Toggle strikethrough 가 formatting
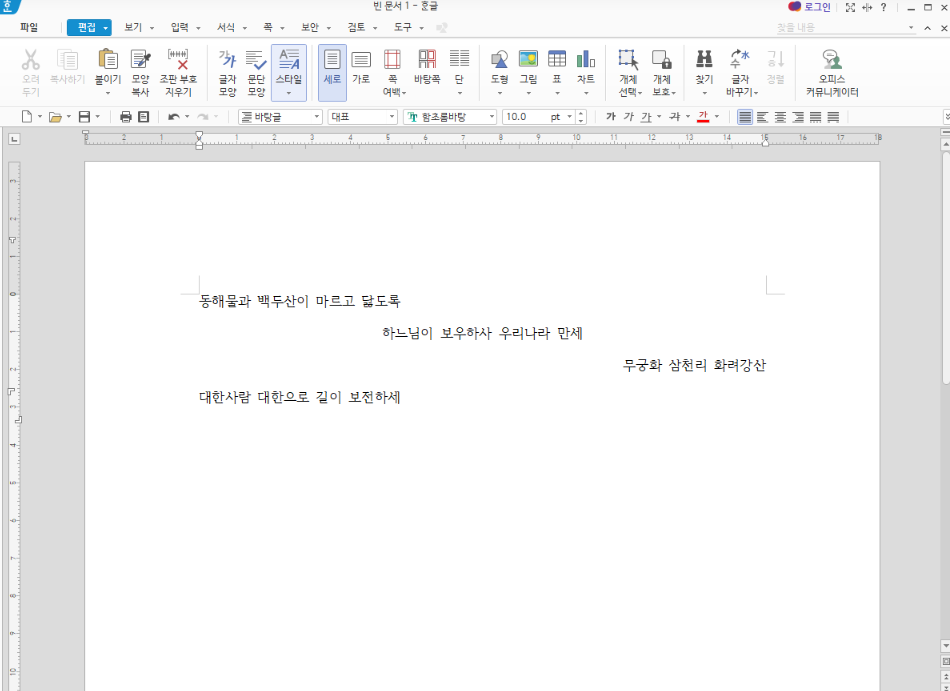This screenshot has height=691, width=950. click(x=674, y=117)
